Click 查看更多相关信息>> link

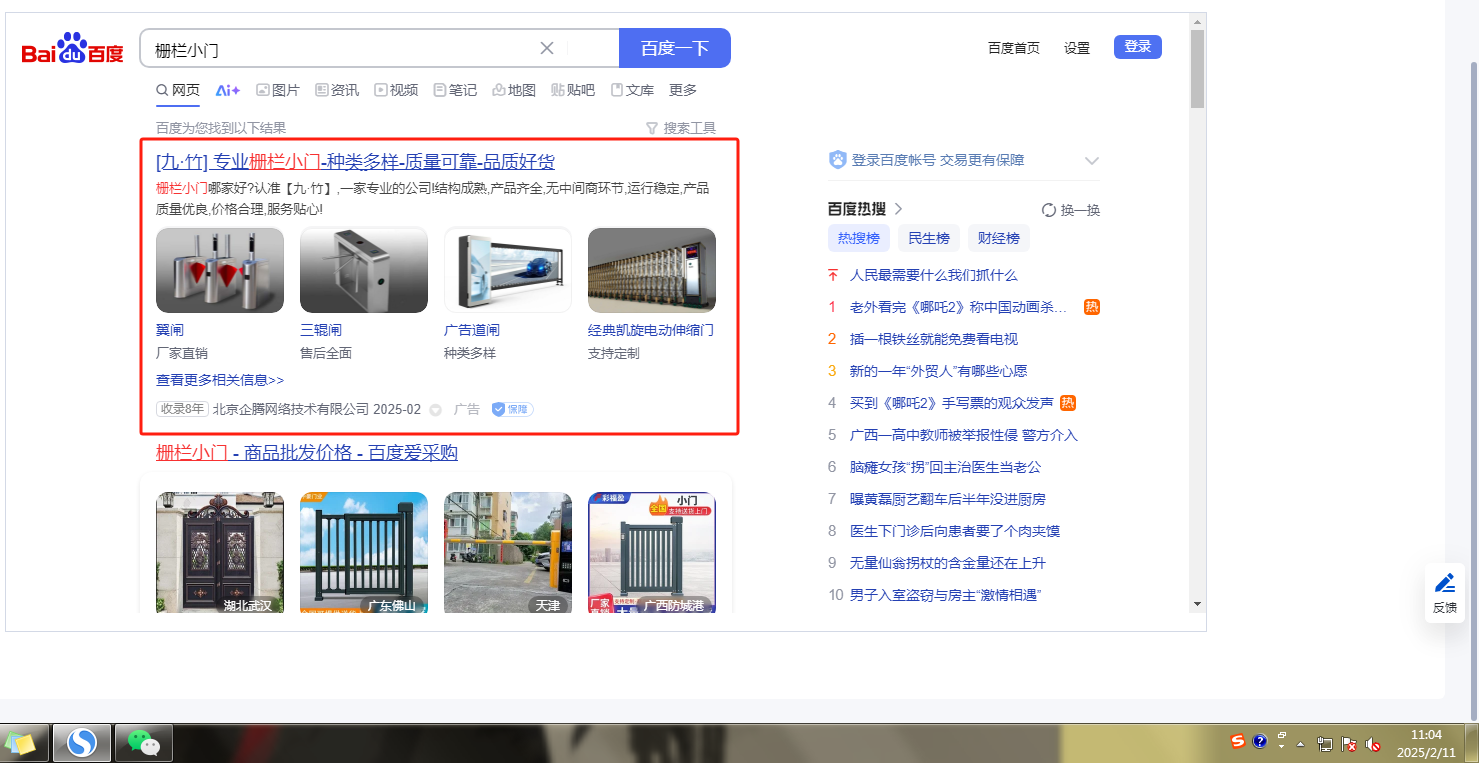click(x=220, y=380)
